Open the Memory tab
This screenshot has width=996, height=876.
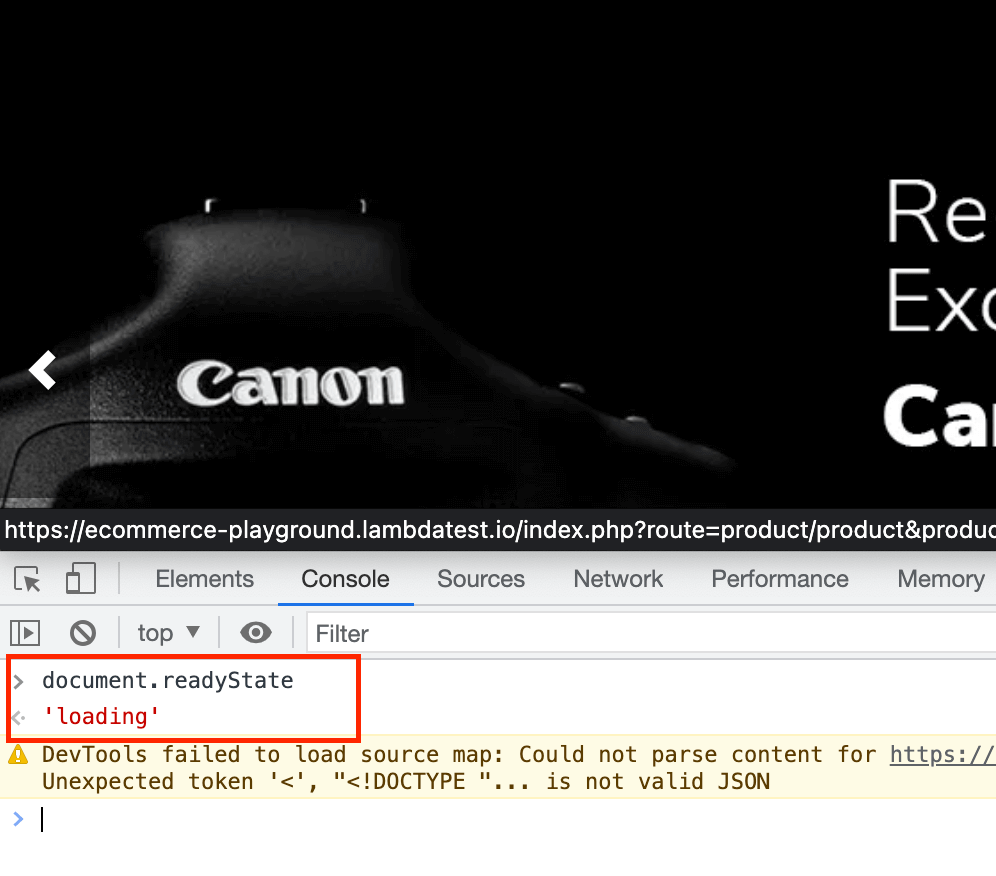tap(941, 579)
